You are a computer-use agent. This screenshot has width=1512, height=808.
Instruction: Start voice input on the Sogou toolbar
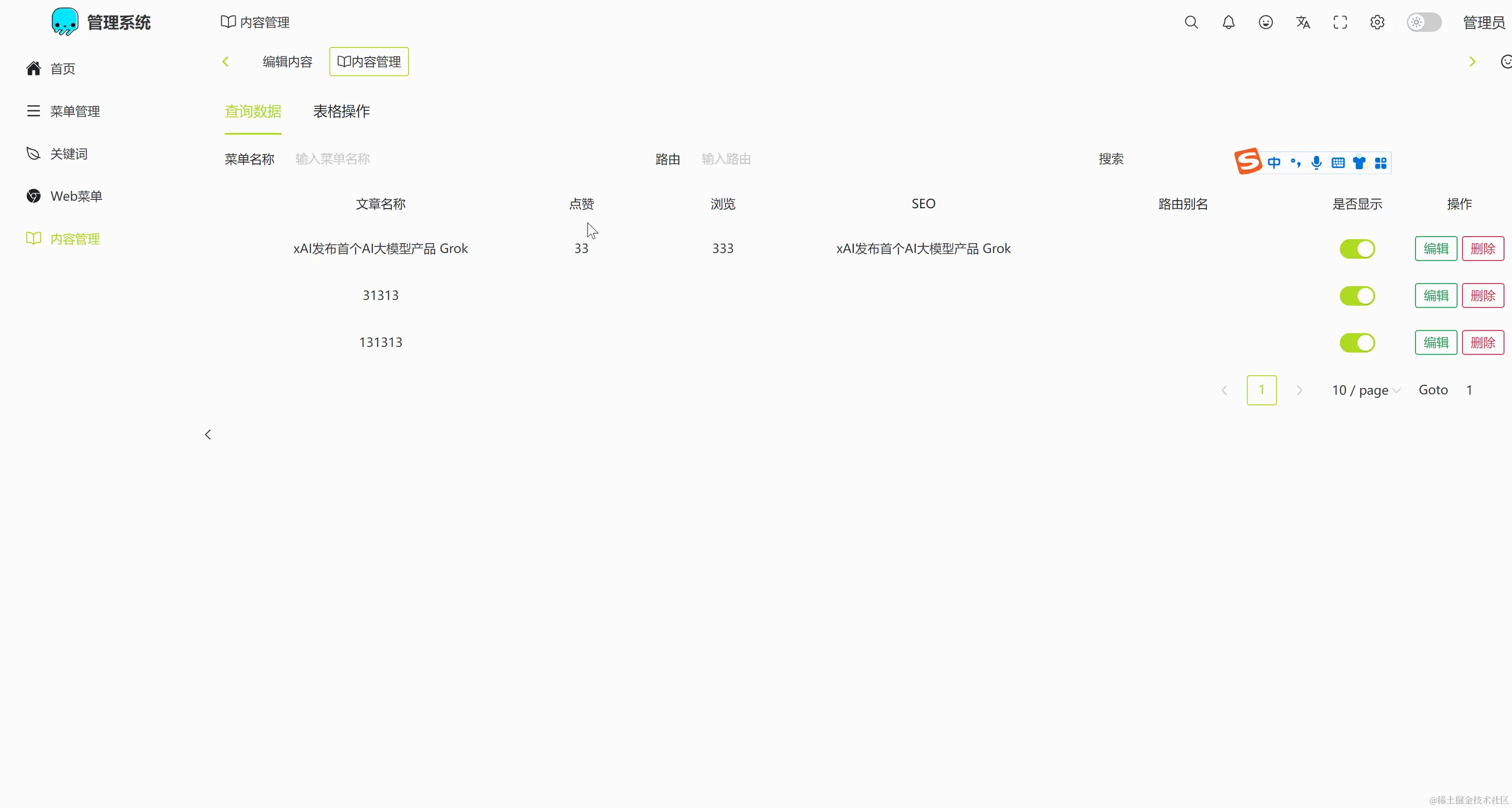1316,163
